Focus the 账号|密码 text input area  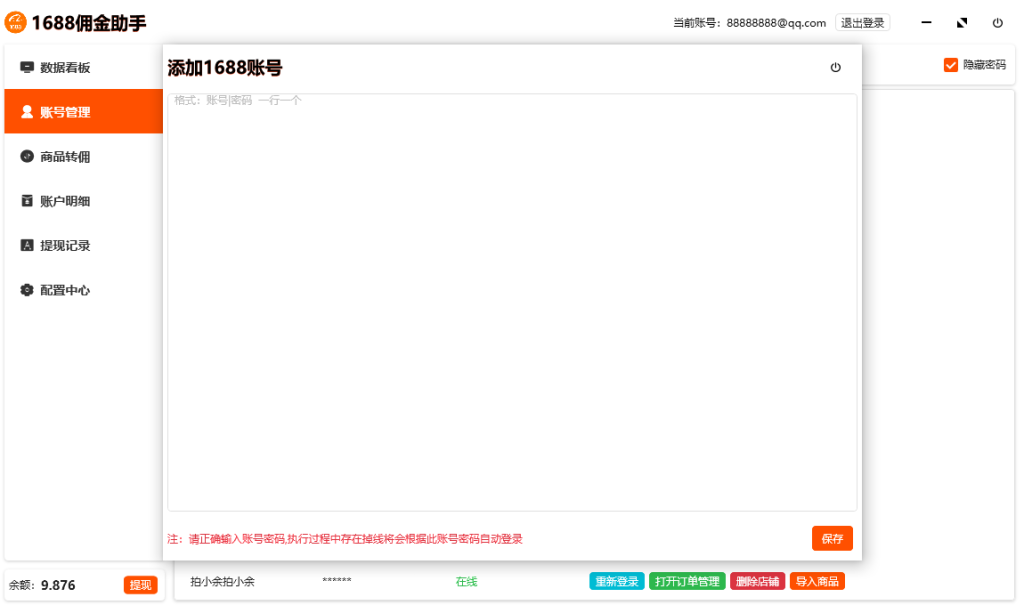pyautogui.click(x=512, y=300)
